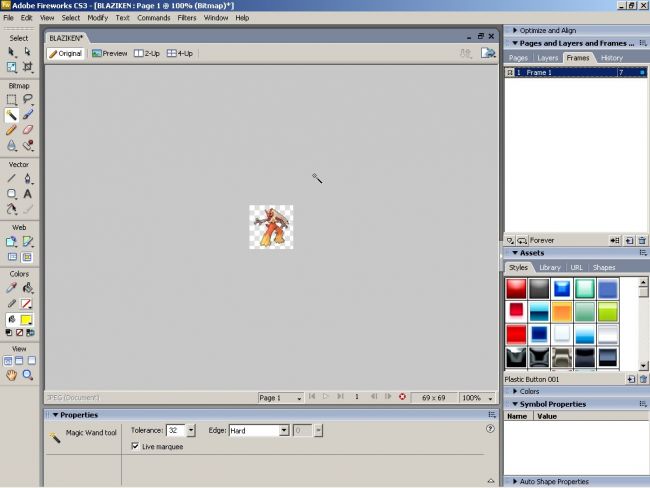Choose the Text tool
The height and width of the screenshot is (488, 650).
[27, 194]
